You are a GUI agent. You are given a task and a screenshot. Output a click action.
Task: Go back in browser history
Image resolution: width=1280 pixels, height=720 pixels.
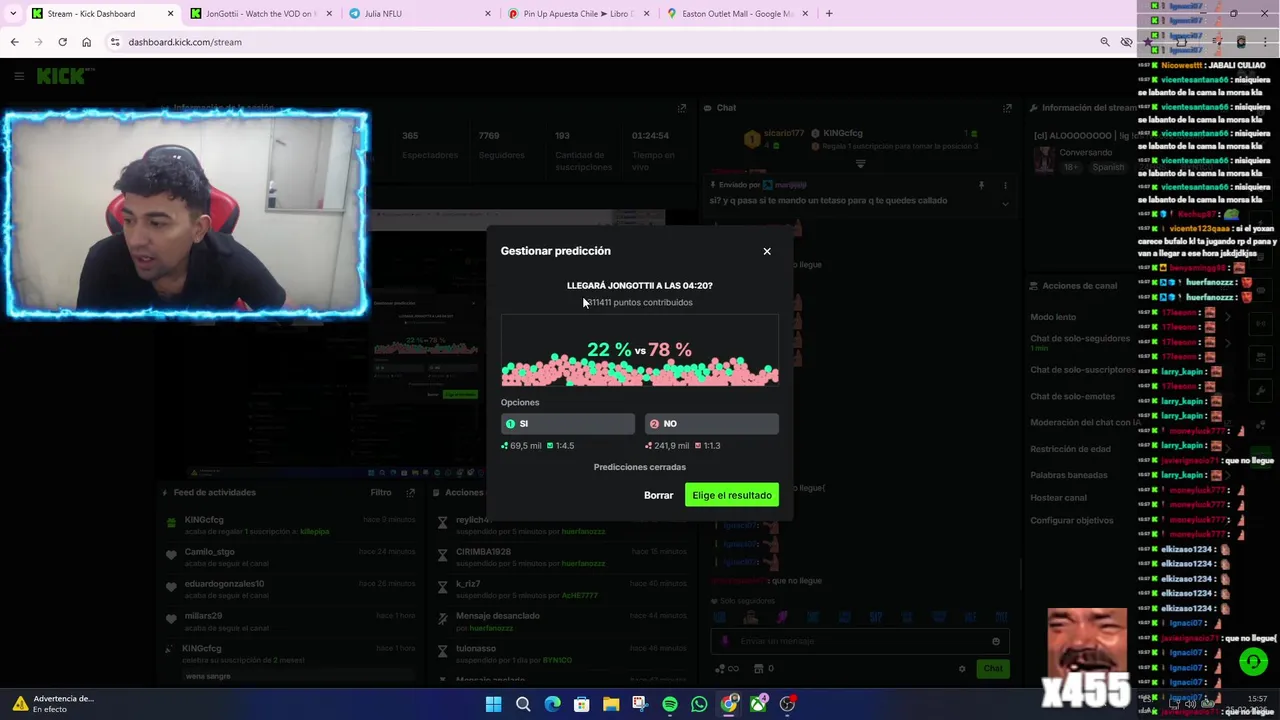click(x=14, y=42)
